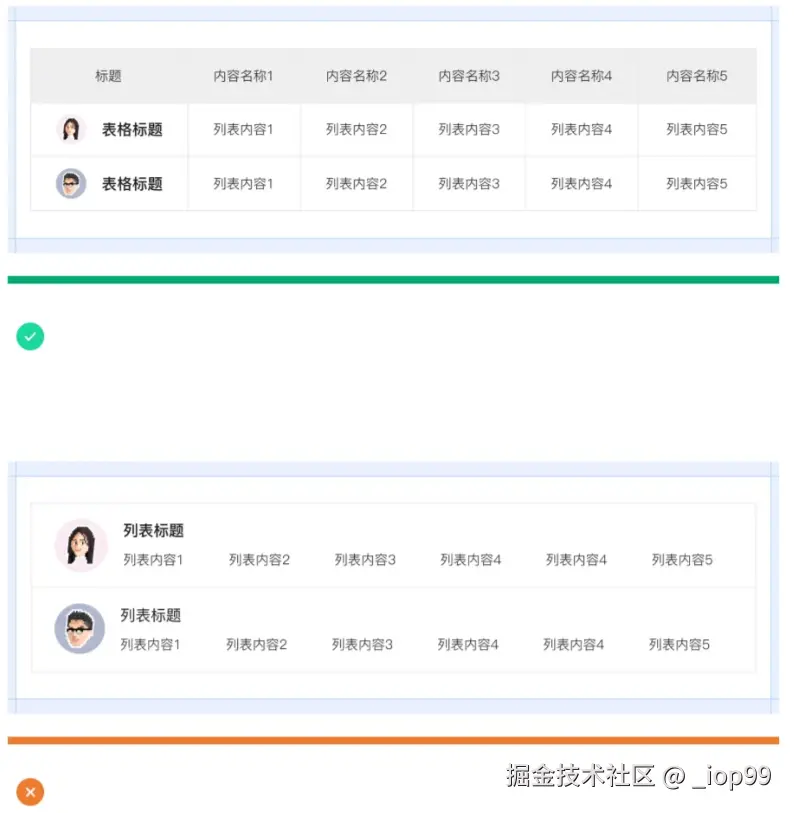Click 列表内容5 in glasses man's list item

679,644
